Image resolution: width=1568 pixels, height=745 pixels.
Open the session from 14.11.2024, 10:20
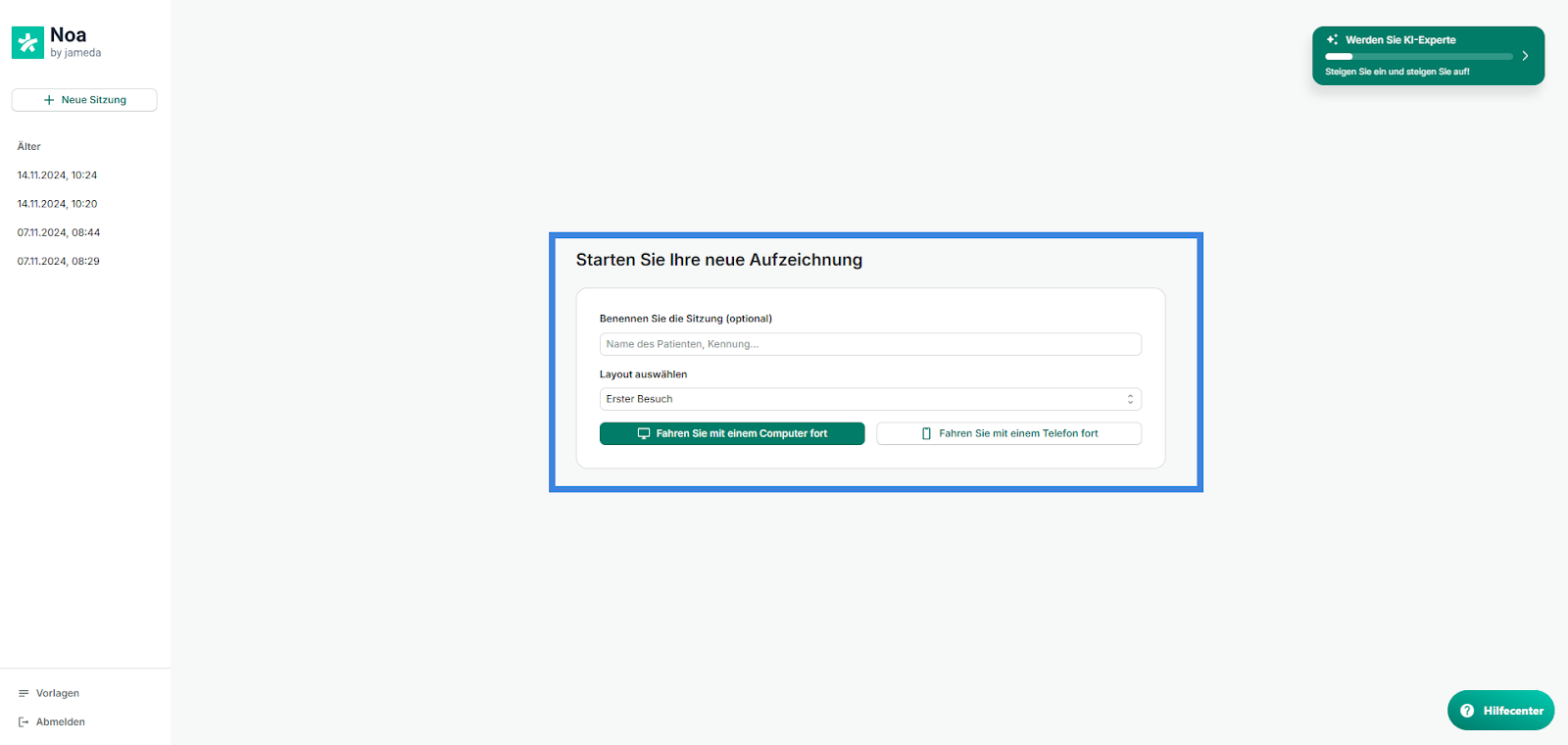pos(57,204)
